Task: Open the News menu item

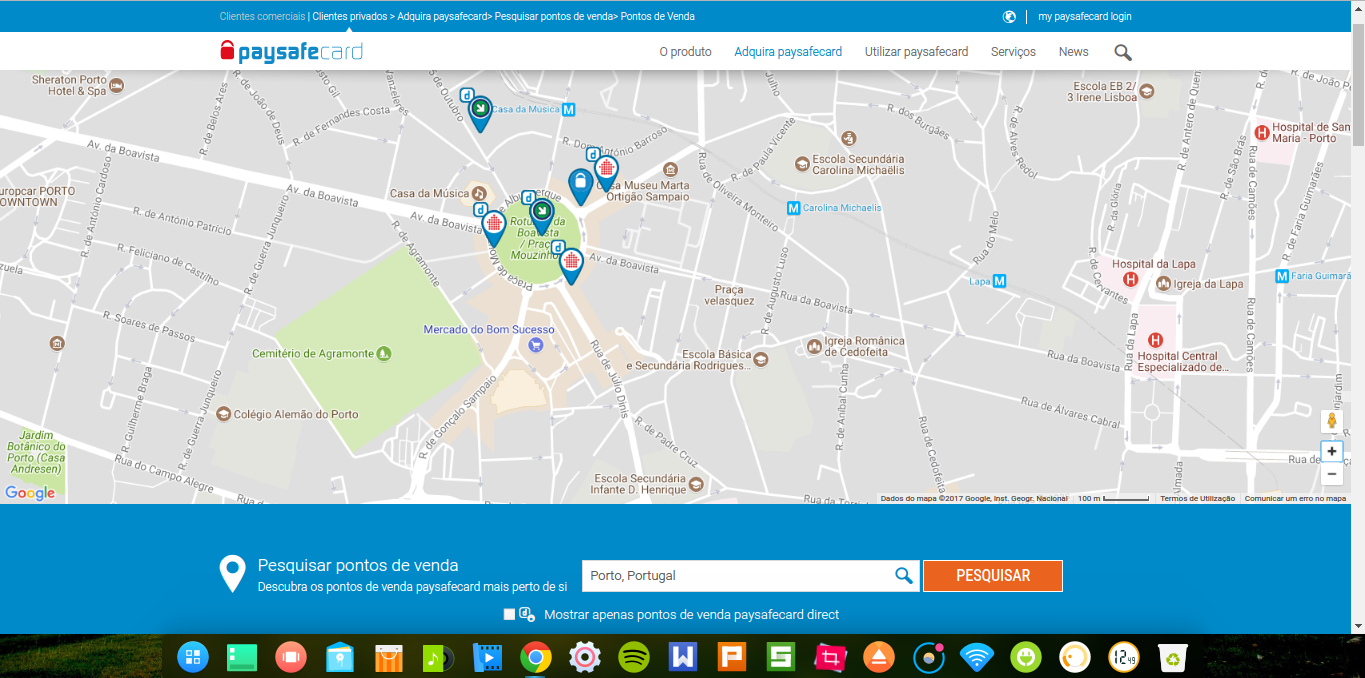Action: [x=1073, y=52]
